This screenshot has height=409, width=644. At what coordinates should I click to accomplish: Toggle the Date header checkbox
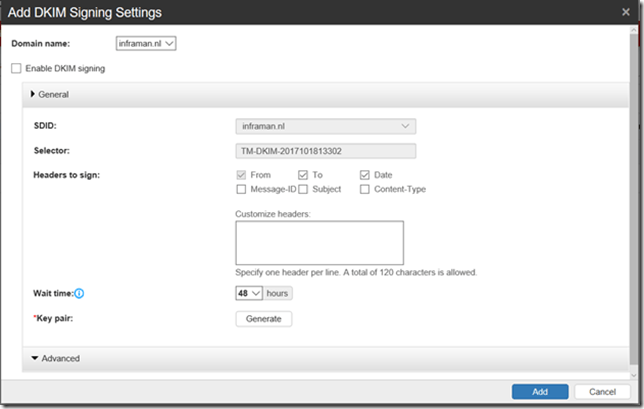pyautogui.click(x=365, y=175)
